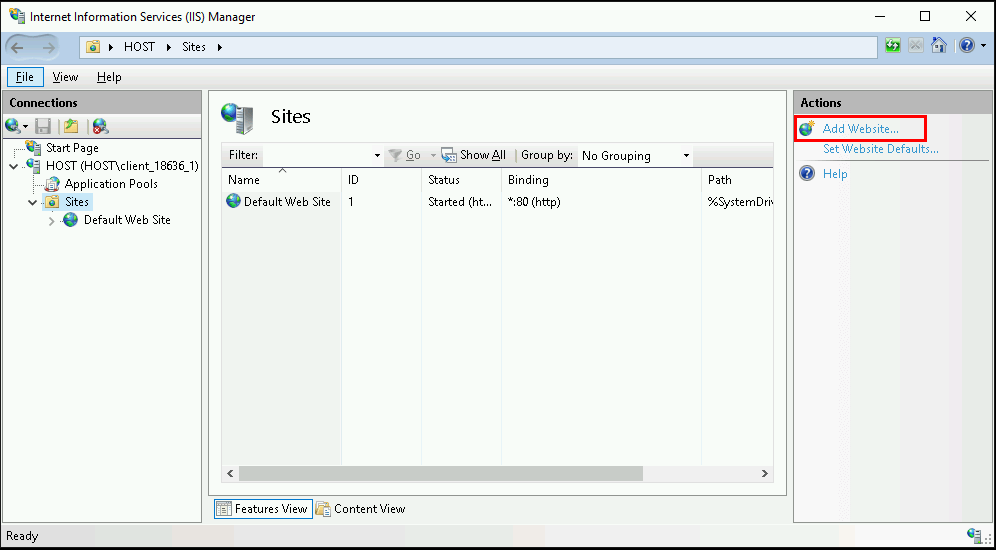Select Start Page in tree

pos(72,148)
